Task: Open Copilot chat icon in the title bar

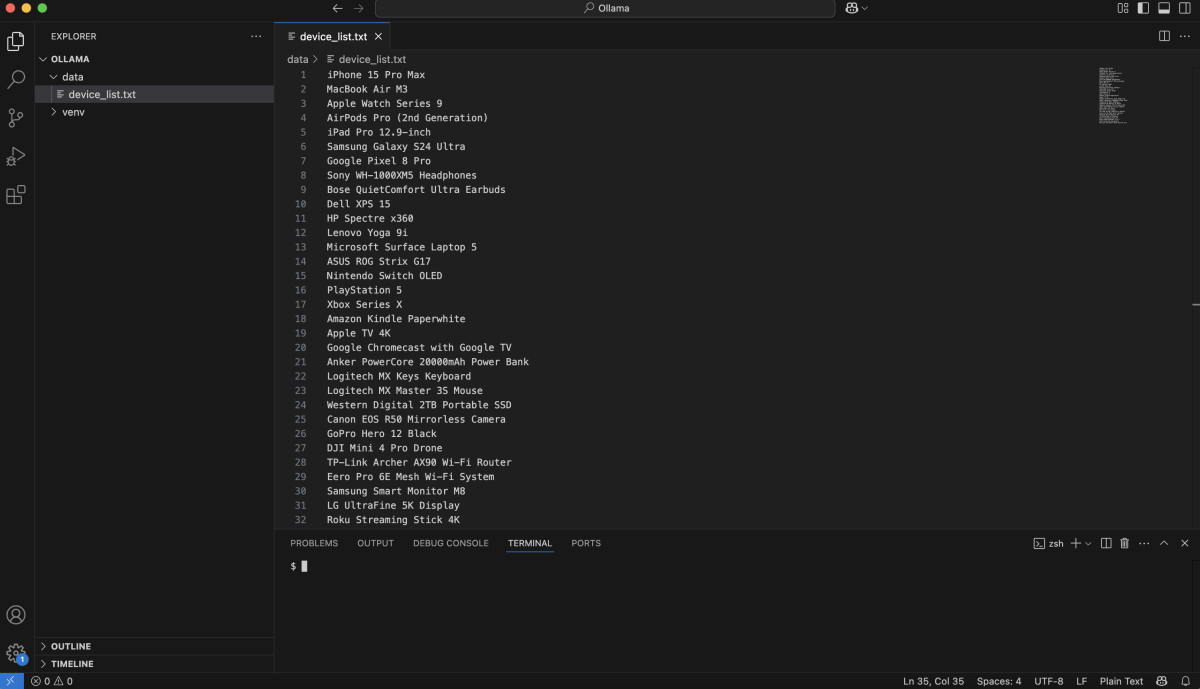Action: (851, 8)
